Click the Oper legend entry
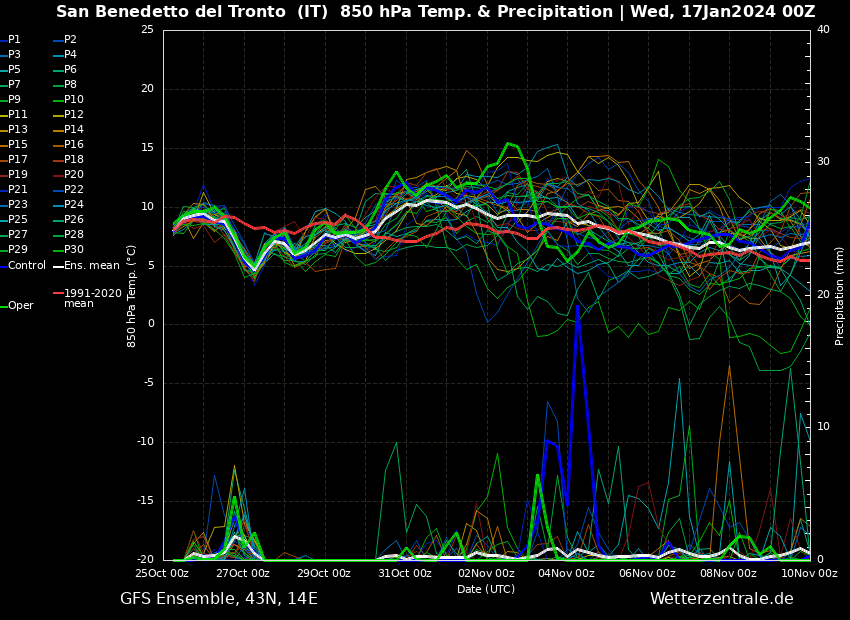The height and width of the screenshot is (620, 850). 21,306
